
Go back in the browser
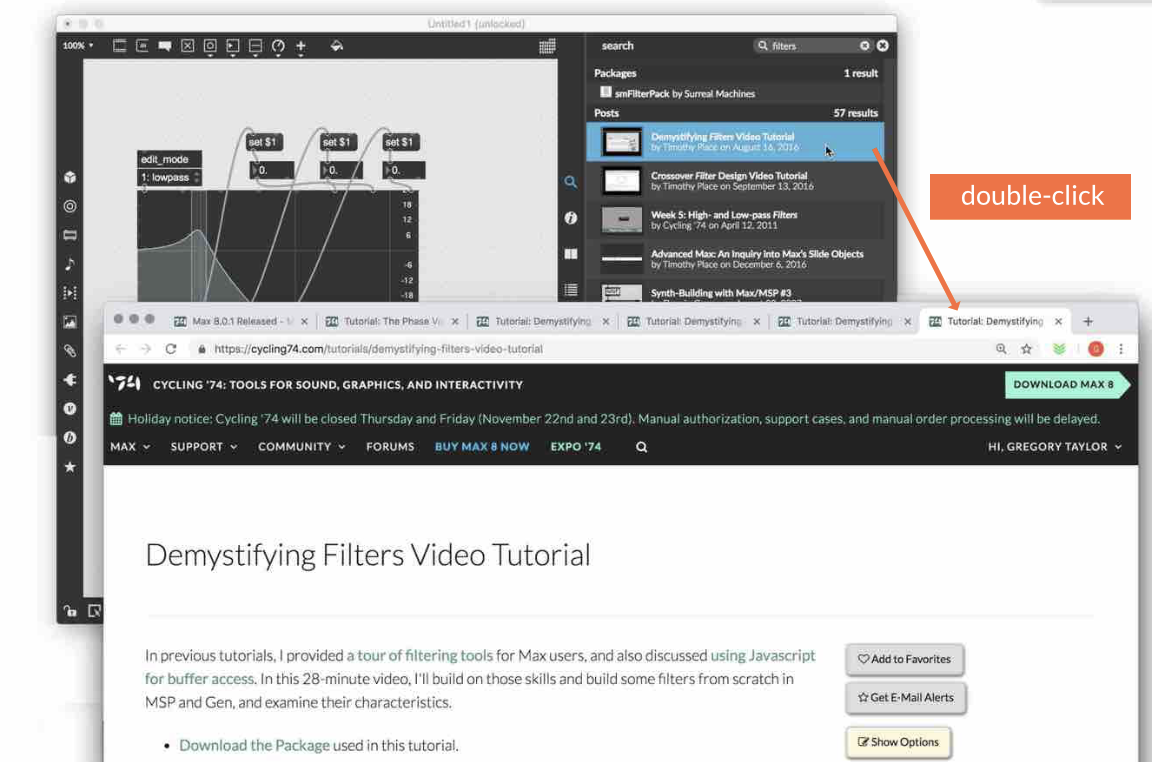tap(120, 349)
